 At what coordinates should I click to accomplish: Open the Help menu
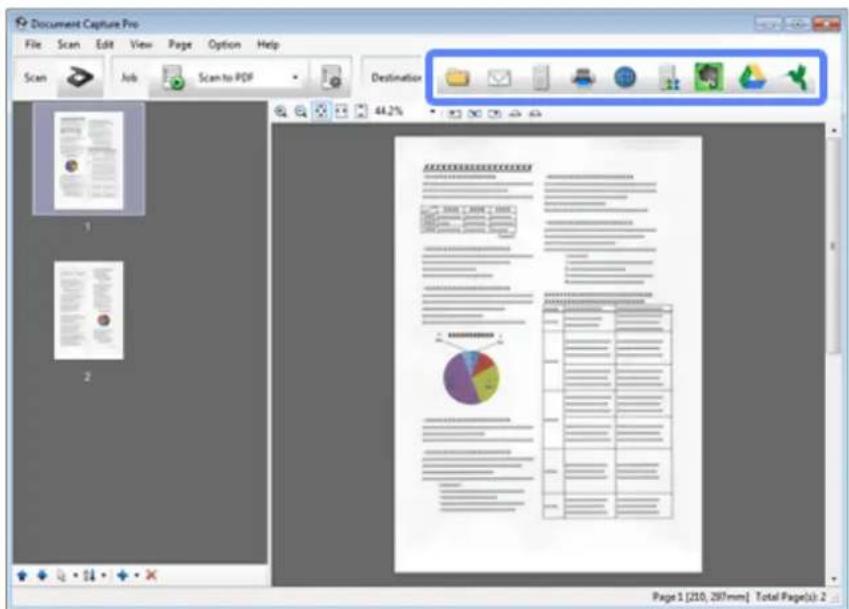coord(268,44)
